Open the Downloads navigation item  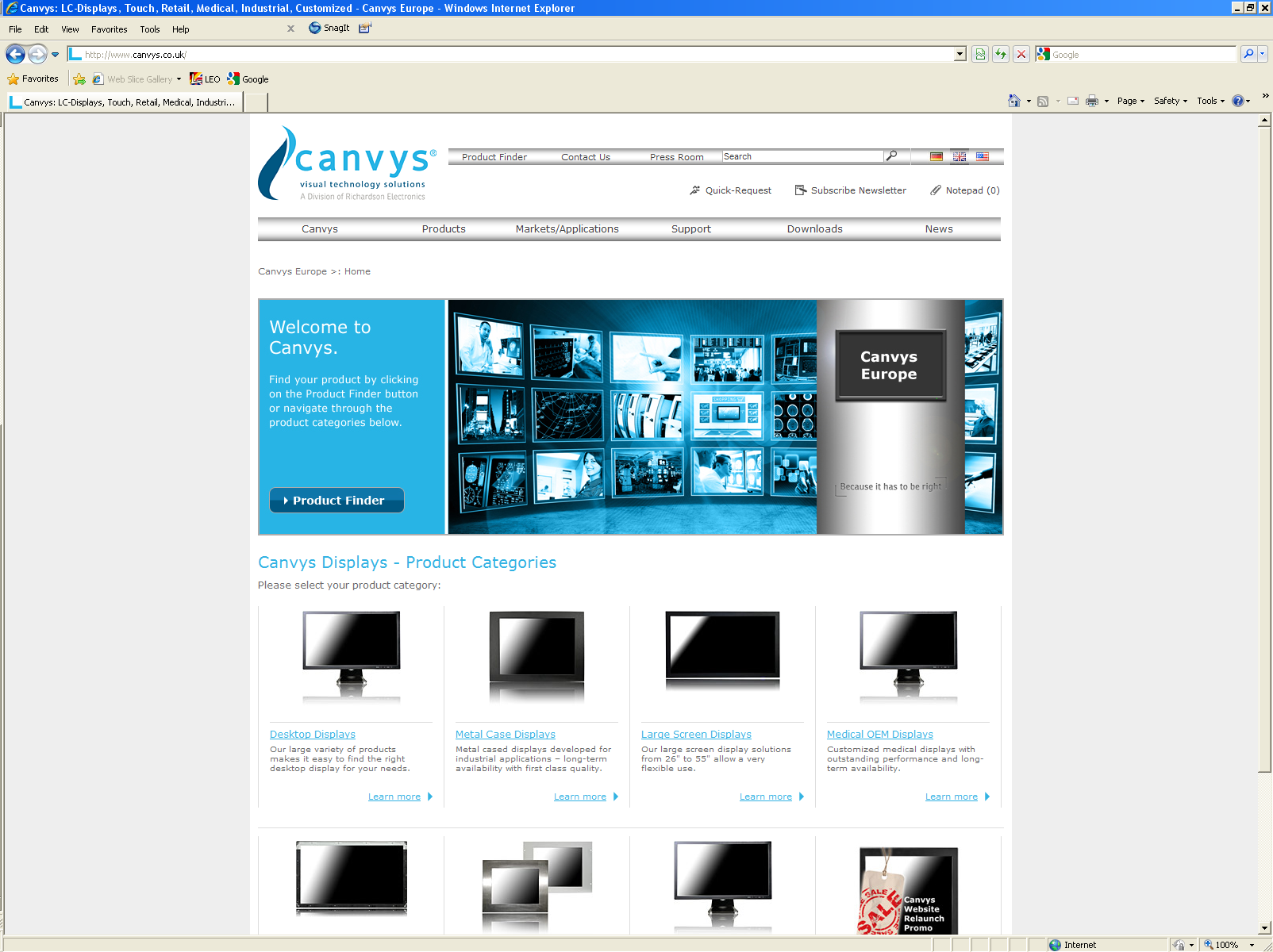tap(815, 229)
